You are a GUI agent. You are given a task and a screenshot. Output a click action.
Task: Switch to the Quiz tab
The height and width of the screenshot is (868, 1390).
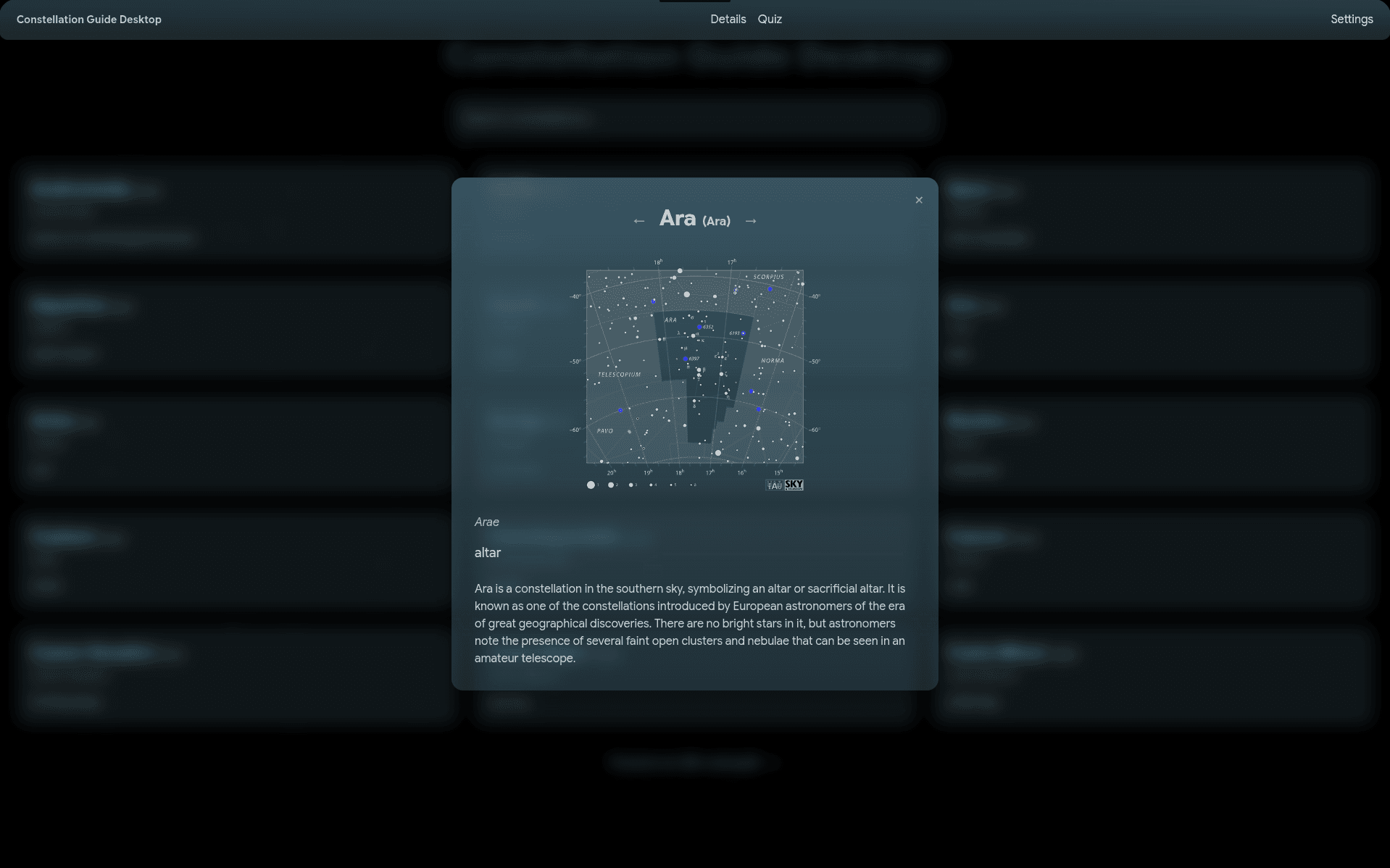point(770,20)
